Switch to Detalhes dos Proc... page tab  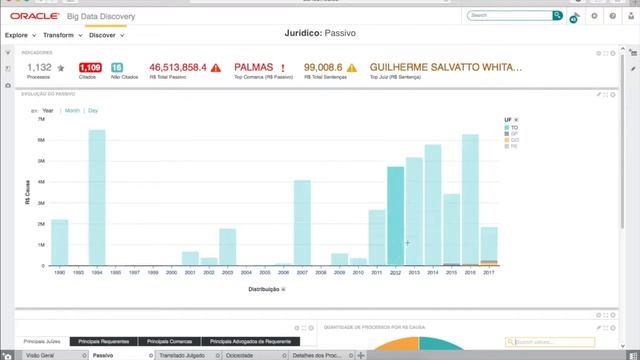pyautogui.click(x=317, y=356)
